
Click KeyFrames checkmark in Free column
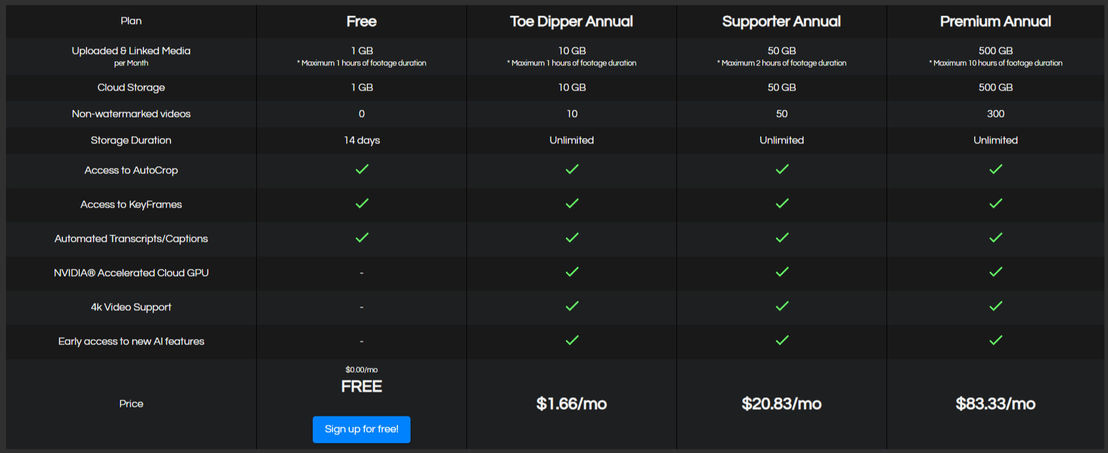(361, 204)
